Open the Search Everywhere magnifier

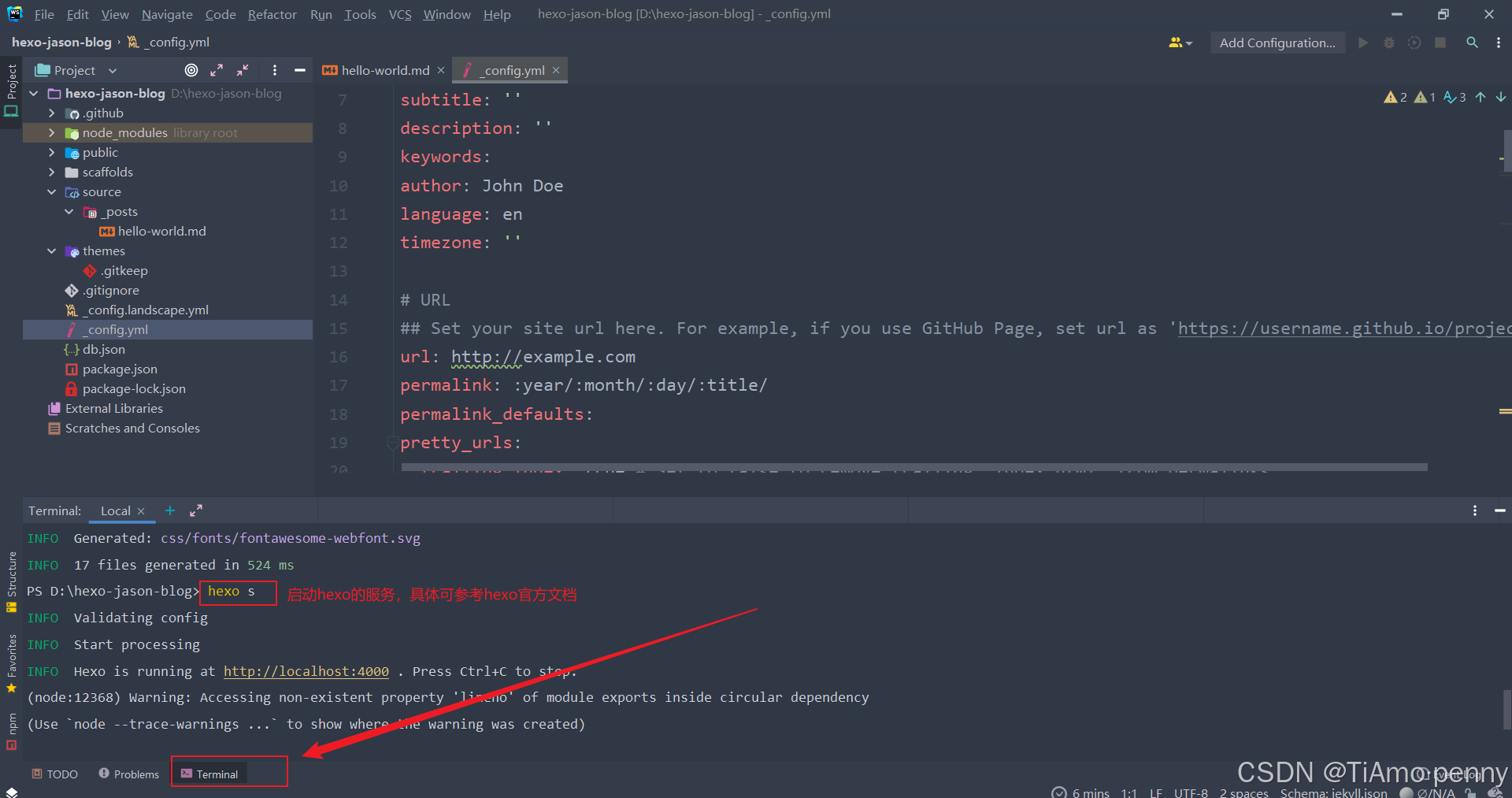[x=1471, y=43]
